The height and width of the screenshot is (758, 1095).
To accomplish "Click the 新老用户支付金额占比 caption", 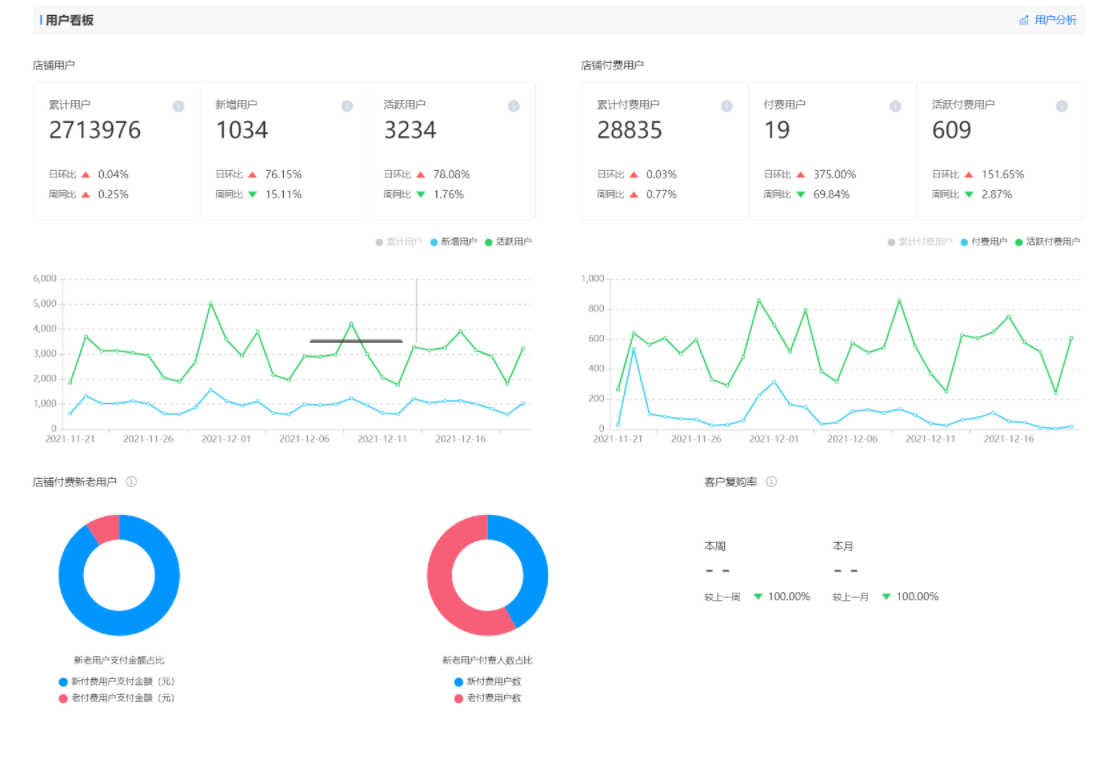I will [119, 660].
